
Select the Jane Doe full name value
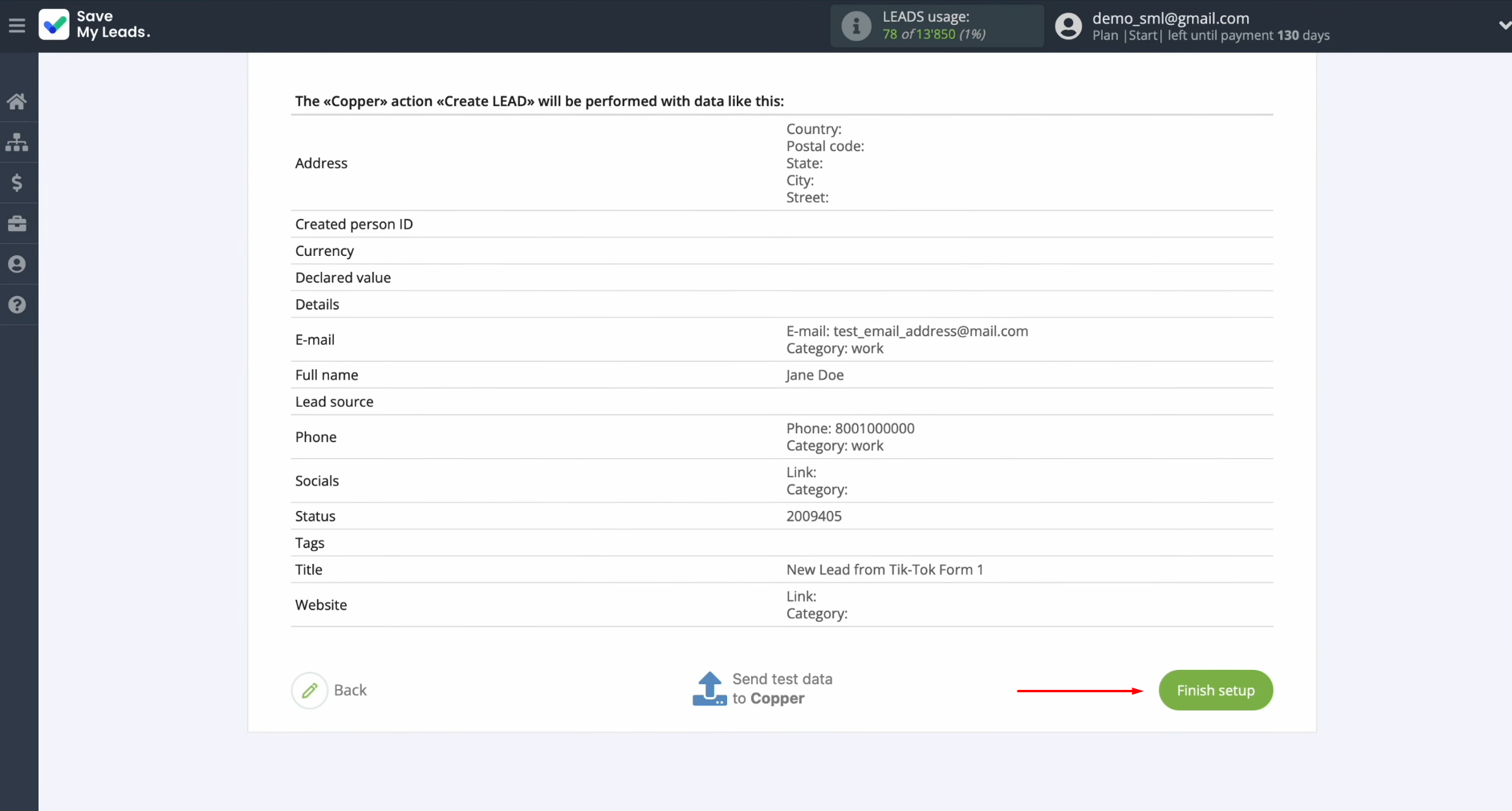pos(815,375)
